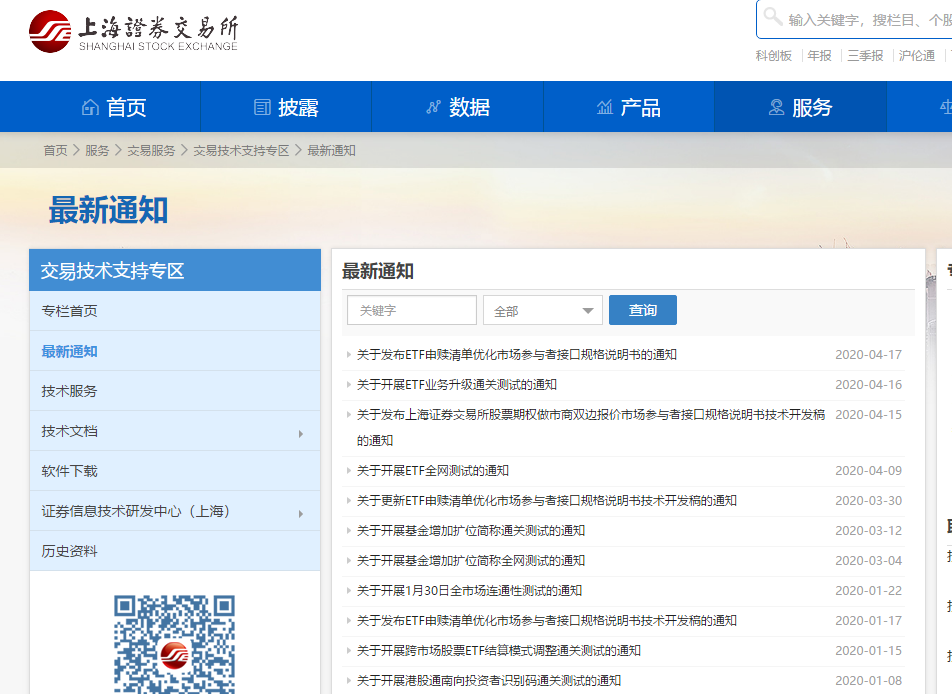952x694 pixels.
Task: Open 关于开展ETF全网测试的通知
Action: (433, 471)
